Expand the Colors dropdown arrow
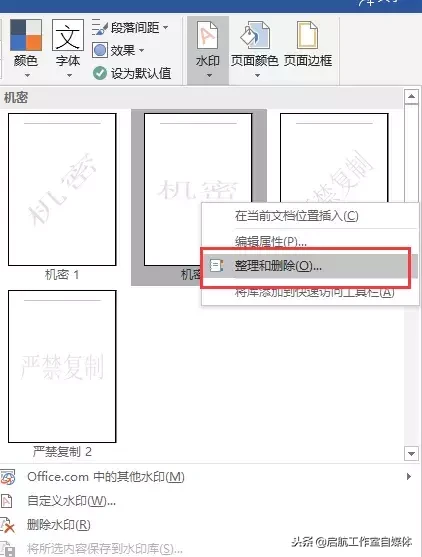Screen dimensions: 422x557 tap(27, 75)
